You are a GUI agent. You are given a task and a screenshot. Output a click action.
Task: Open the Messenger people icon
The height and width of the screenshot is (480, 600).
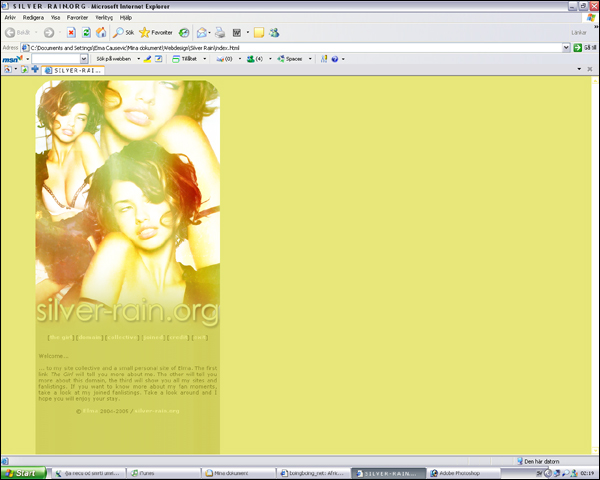[274, 33]
